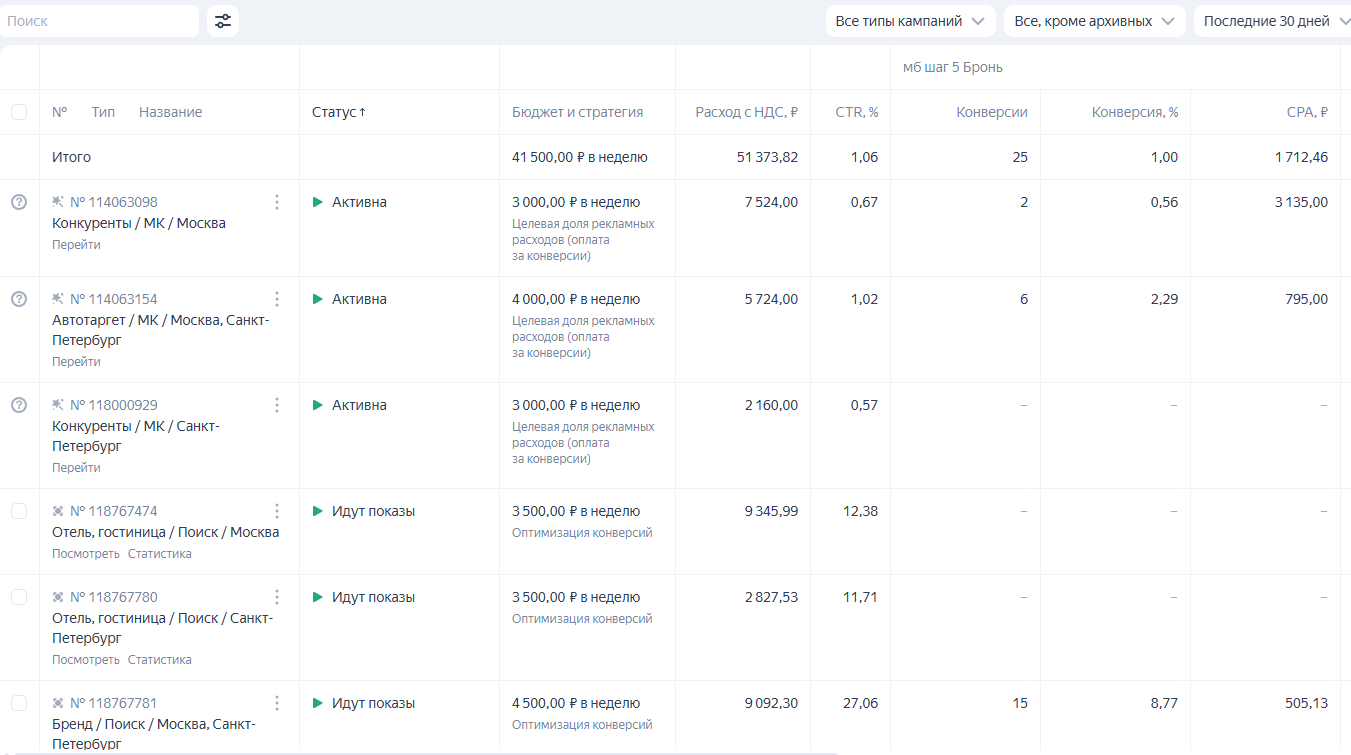This screenshot has height=755, width=1351.
Task: Expand the 'Все, кроме архивных' filter dropdown
Action: [x=1094, y=21]
